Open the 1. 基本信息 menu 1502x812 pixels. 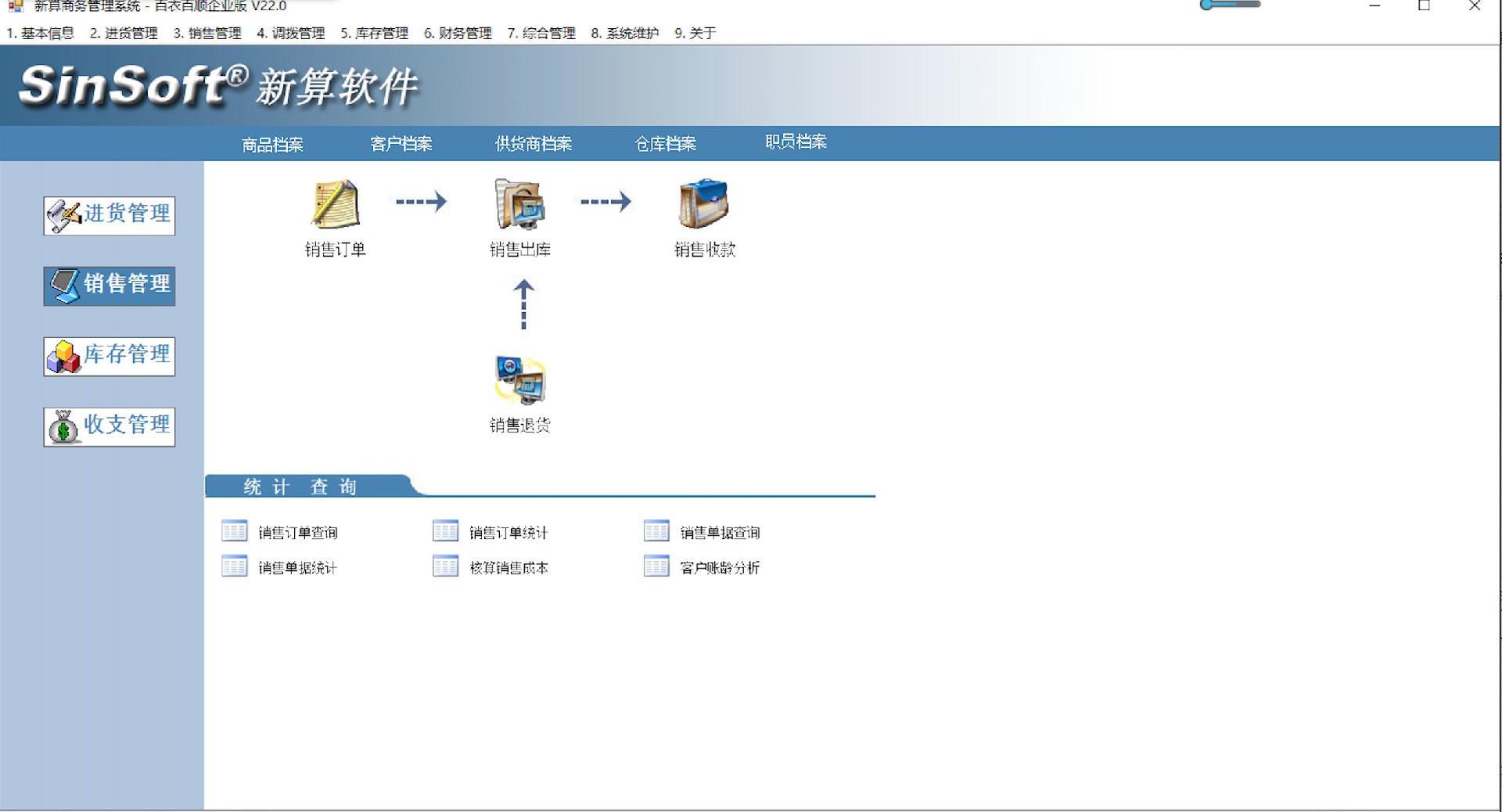coord(40,33)
